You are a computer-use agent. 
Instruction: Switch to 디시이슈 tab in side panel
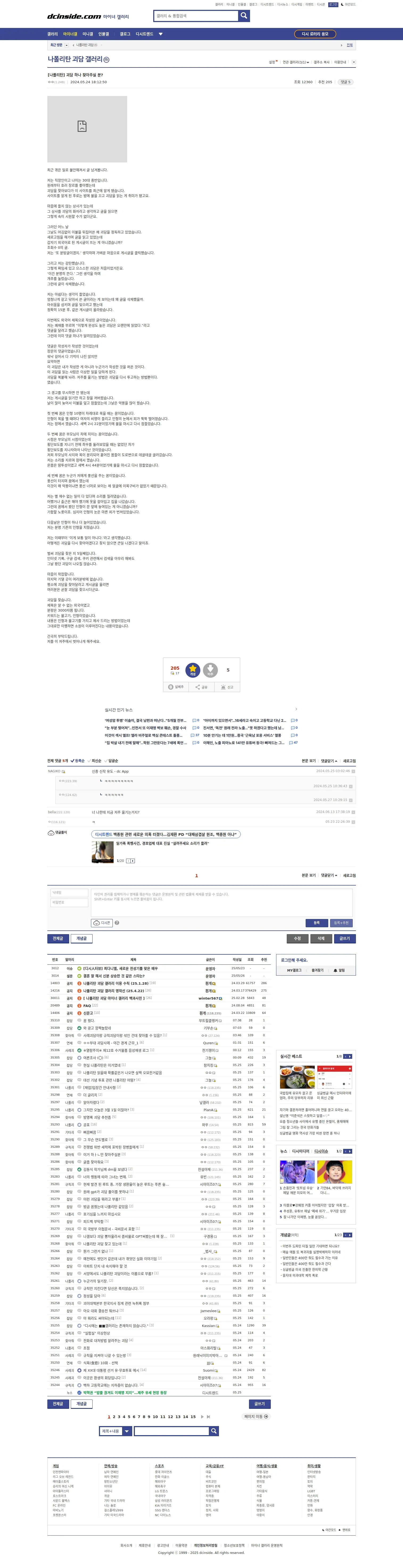(x=321, y=1152)
